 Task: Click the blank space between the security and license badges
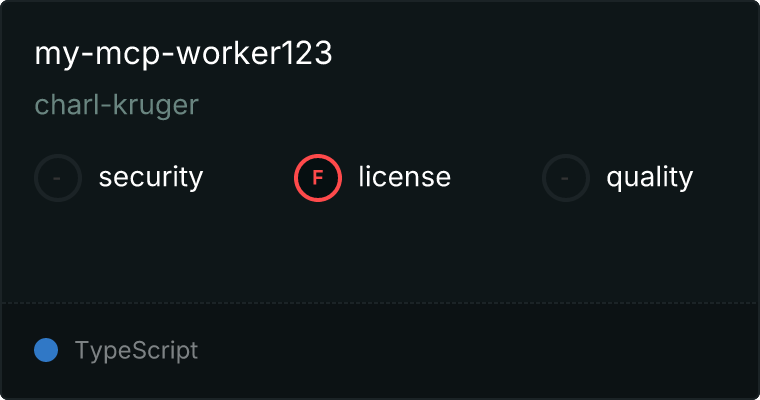[248, 178]
